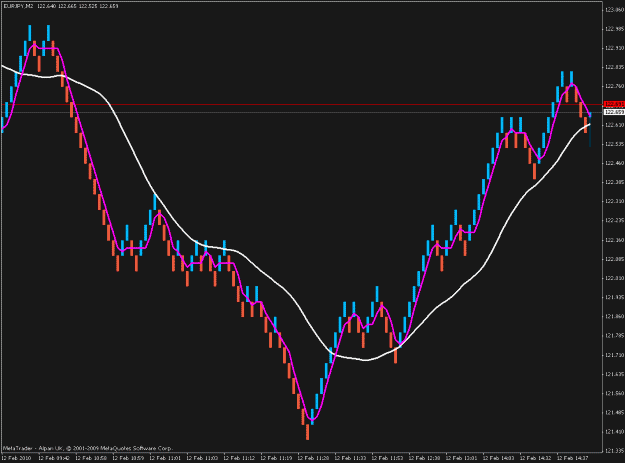The image size is (625, 463).
Task: Click the 121.410 price axis label
Action: pos(614,432)
